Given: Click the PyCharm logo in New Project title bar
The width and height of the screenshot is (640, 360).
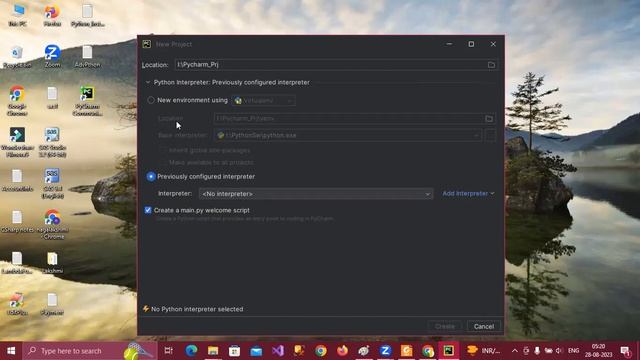Looking at the screenshot, I should coord(147,44).
